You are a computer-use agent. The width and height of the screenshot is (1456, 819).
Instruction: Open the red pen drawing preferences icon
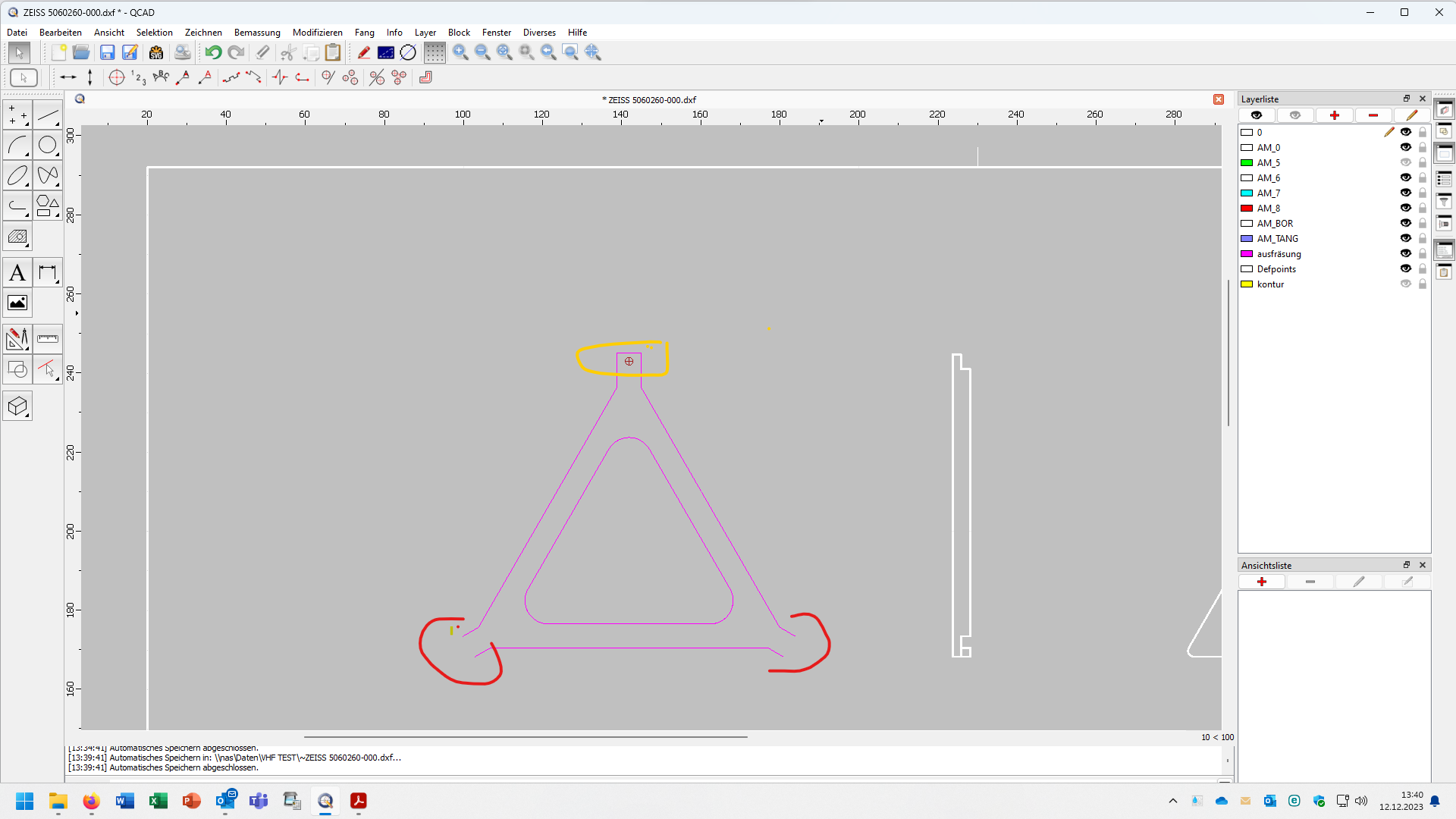[x=363, y=52]
